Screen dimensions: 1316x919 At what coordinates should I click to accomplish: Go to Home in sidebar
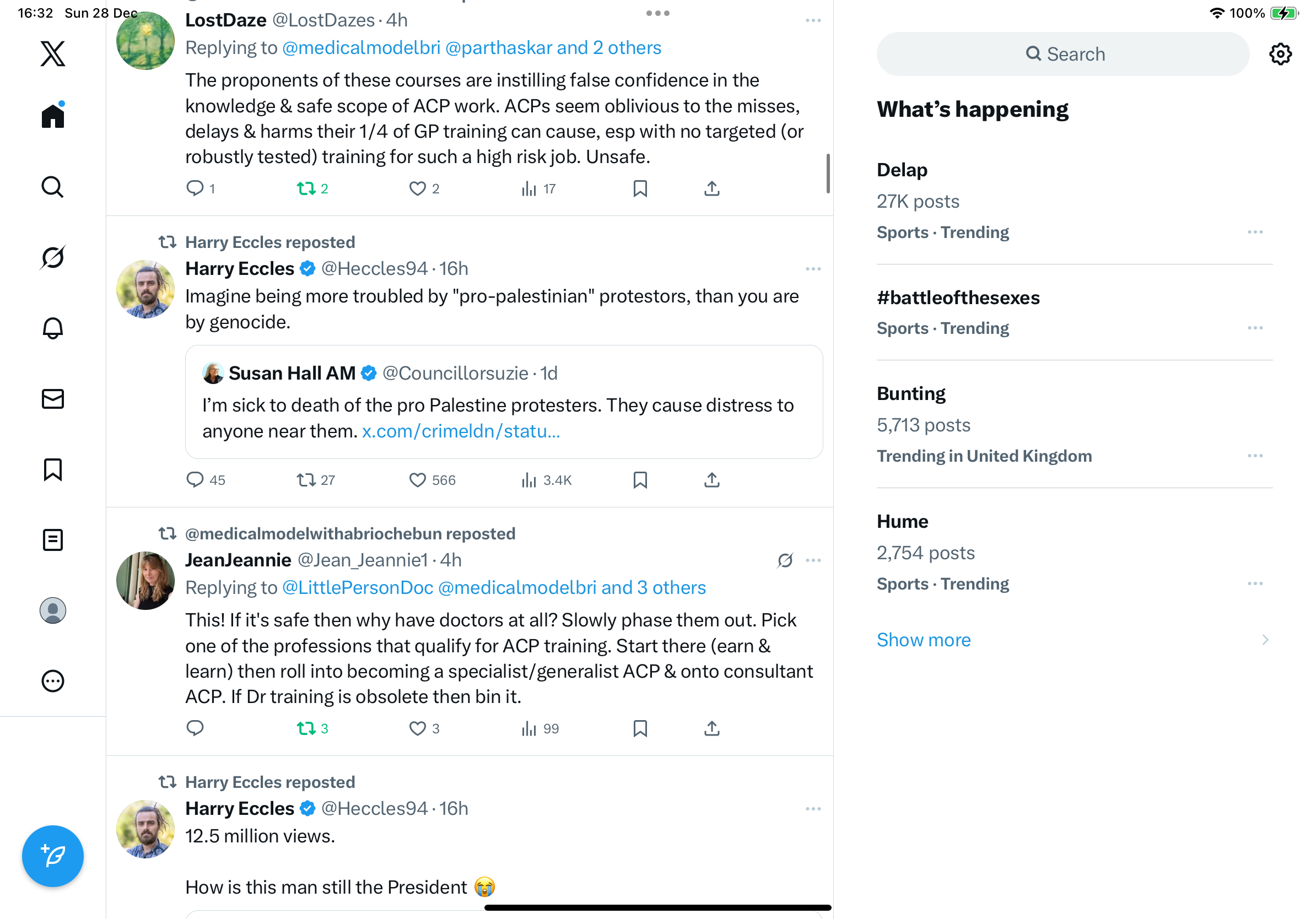coord(53,116)
